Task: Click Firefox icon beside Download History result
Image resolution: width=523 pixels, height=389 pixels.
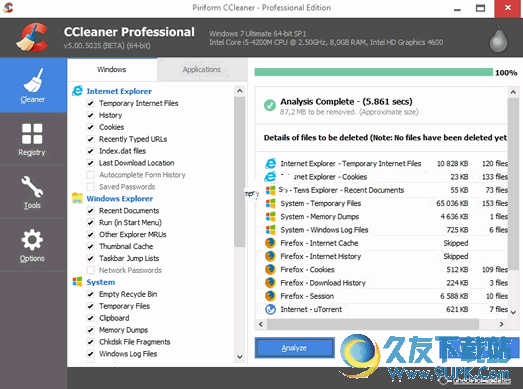Action: tap(270, 283)
